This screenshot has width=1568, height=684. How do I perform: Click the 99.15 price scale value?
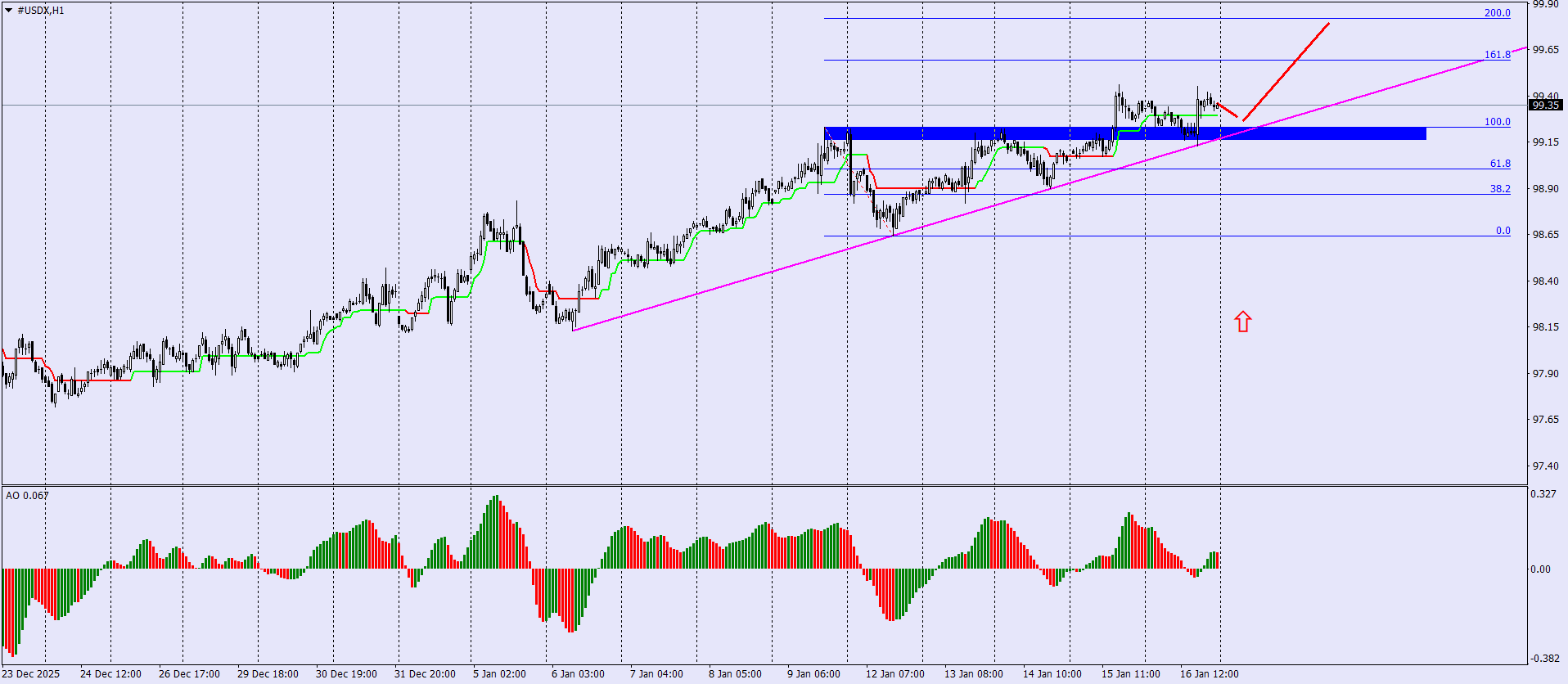coord(1545,142)
